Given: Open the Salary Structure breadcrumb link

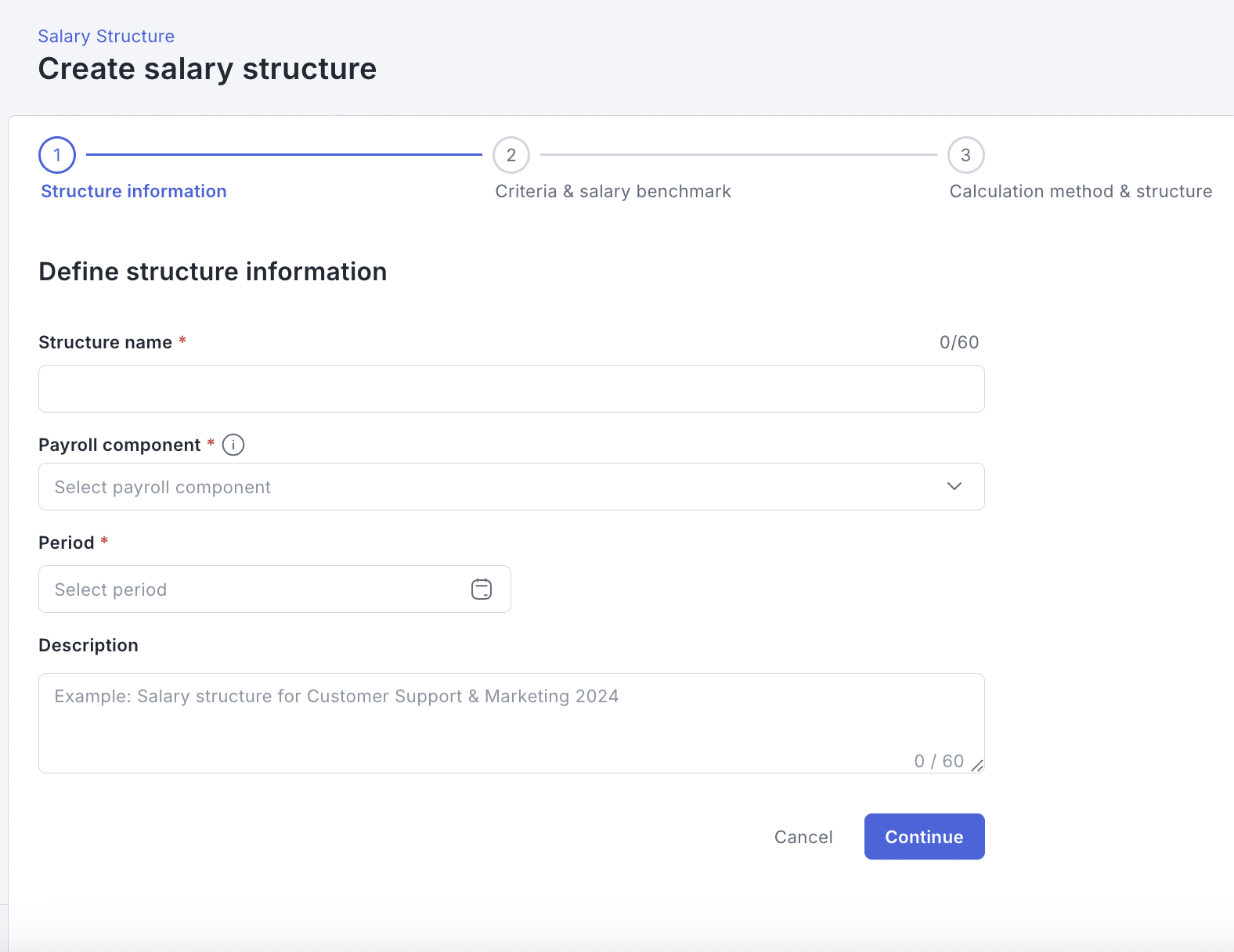Looking at the screenshot, I should (x=106, y=36).
